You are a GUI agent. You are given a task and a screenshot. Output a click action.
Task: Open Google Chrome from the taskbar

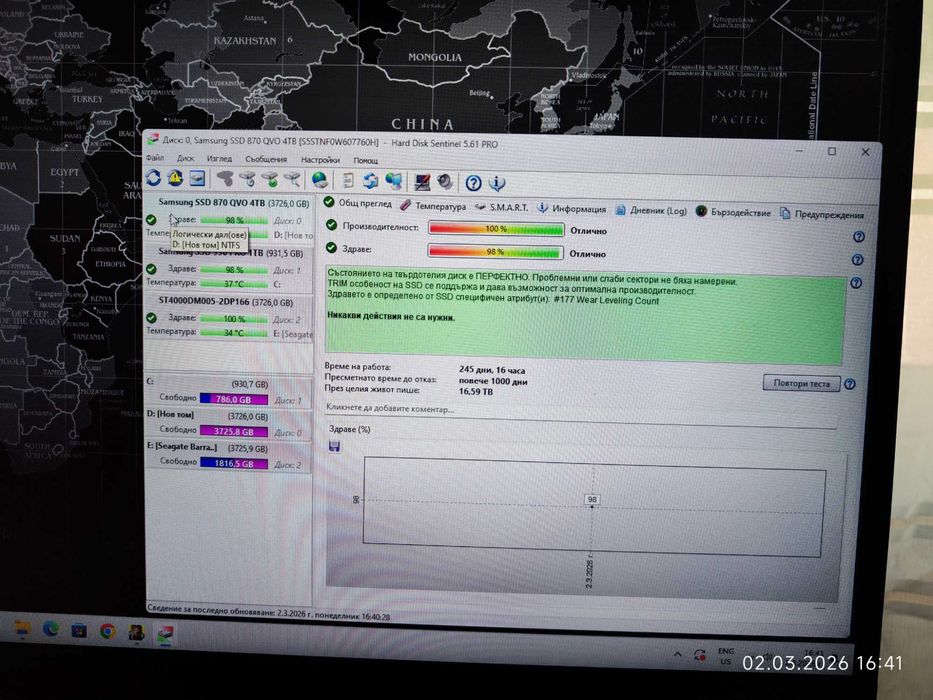[107, 631]
